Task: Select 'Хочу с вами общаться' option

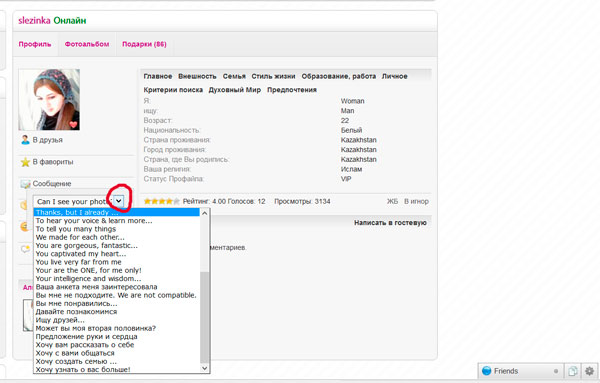Action: click(x=117, y=353)
